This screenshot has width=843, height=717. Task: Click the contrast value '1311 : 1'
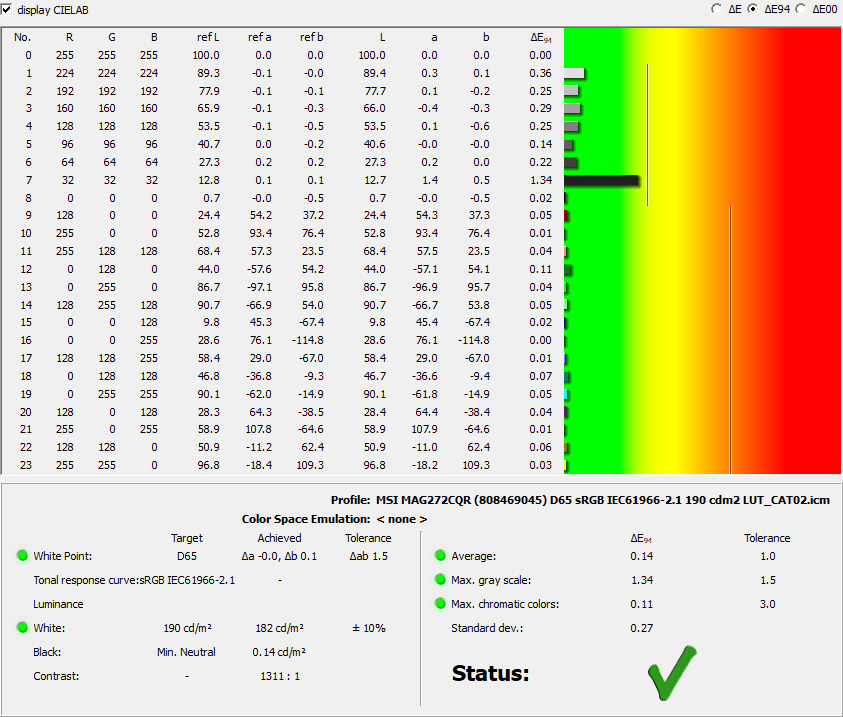click(x=280, y=676)
